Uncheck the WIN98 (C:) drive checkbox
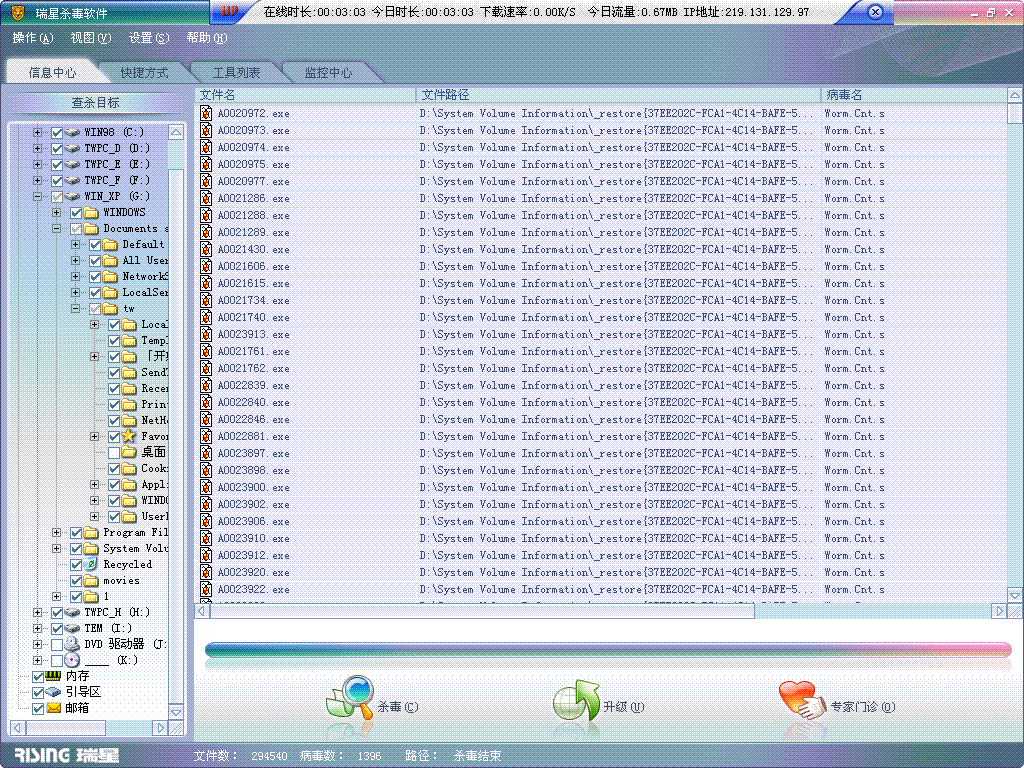This screenshot has width=1024, height=768. tap(57, 133)
